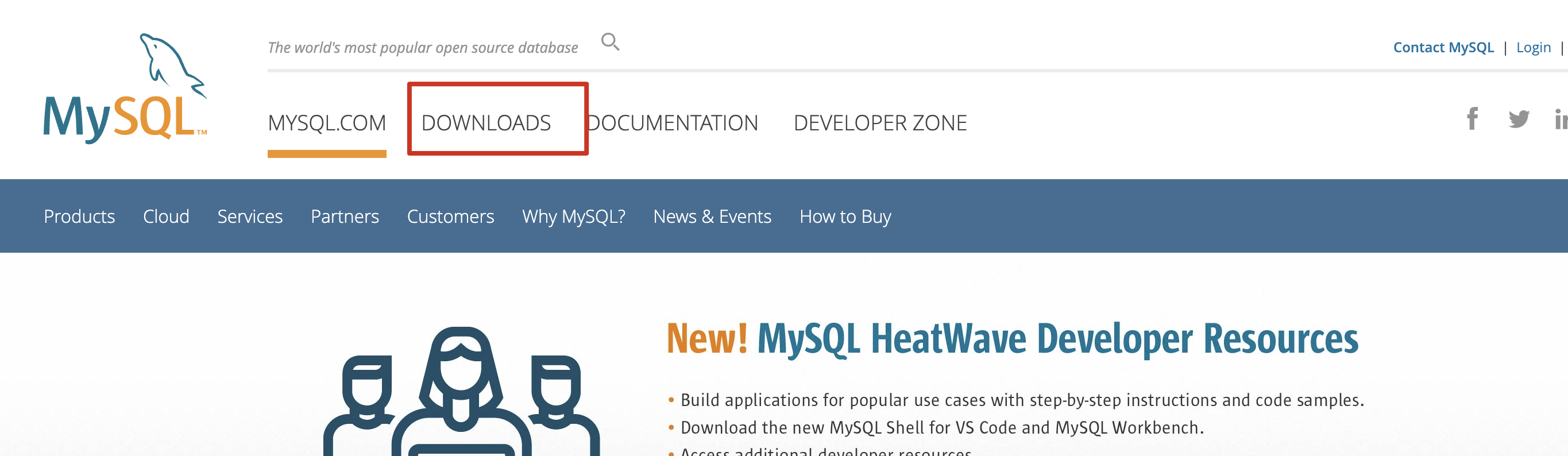Click the developers group illustration
Image resolution: width=1568 pixels, height=456 pixels.
pyautogui.click(x=461, y=392)
